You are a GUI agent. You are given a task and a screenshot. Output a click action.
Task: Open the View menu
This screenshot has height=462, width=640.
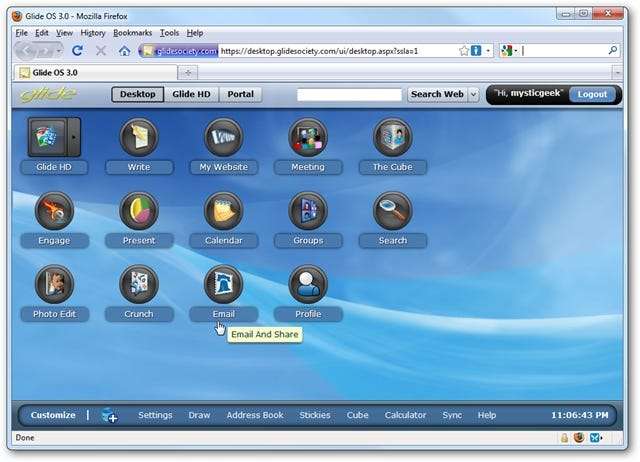(64, 33)
